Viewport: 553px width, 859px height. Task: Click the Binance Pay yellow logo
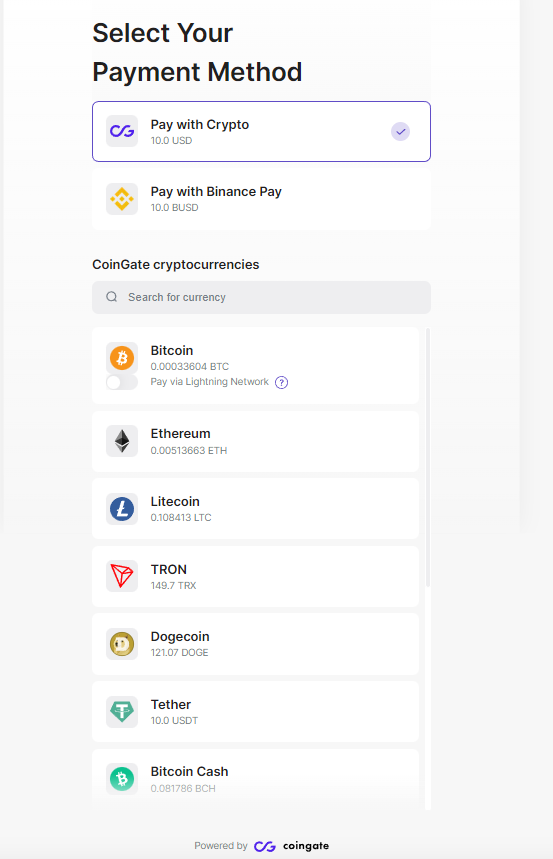point(122,199)
